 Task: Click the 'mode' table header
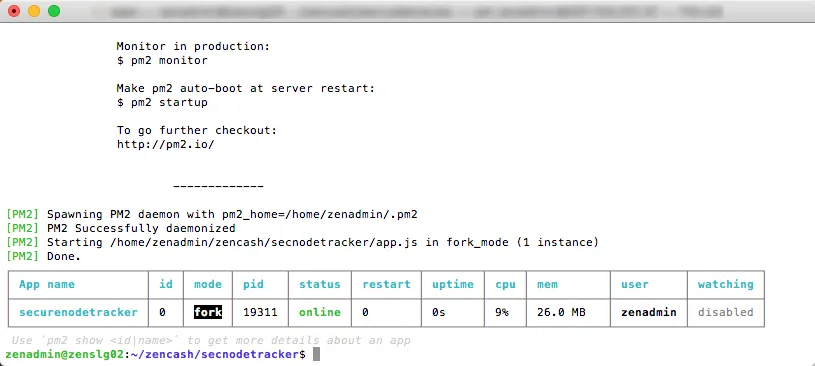point(208,284)
